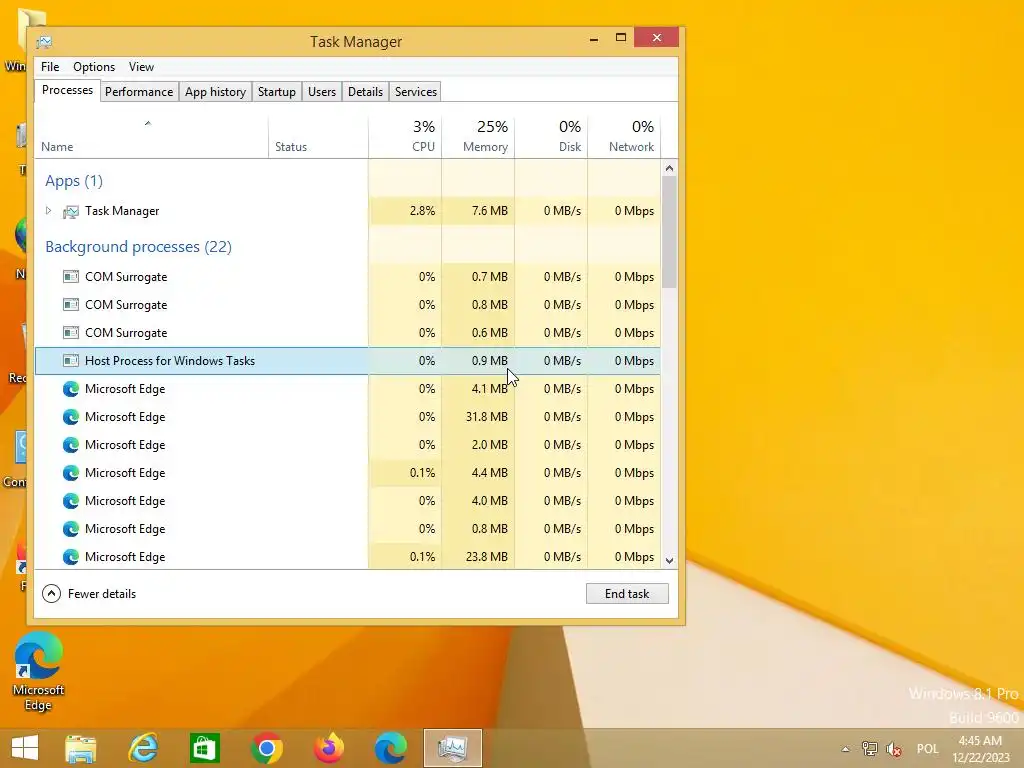The height and width of the screenshot is (768, 1024).
Task: Click the muted volume tray icon
Action: click(893, 748)
